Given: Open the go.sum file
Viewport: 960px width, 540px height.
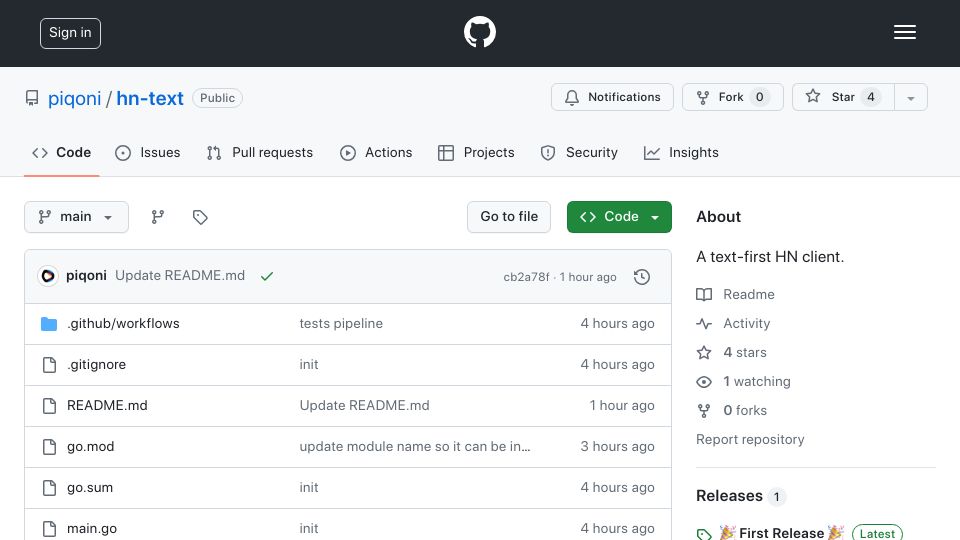Looking at the screenshot, I should [90, 487].
